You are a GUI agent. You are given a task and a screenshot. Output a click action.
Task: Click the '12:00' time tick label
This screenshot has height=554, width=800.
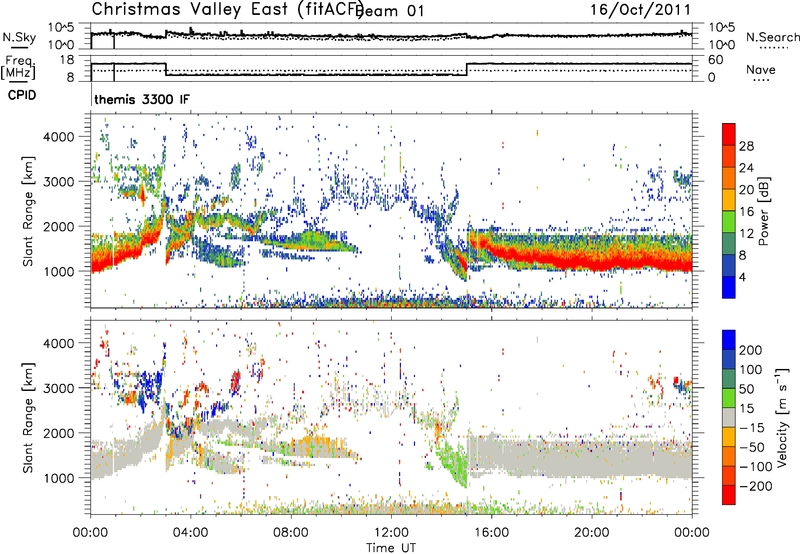coord(391,533)
